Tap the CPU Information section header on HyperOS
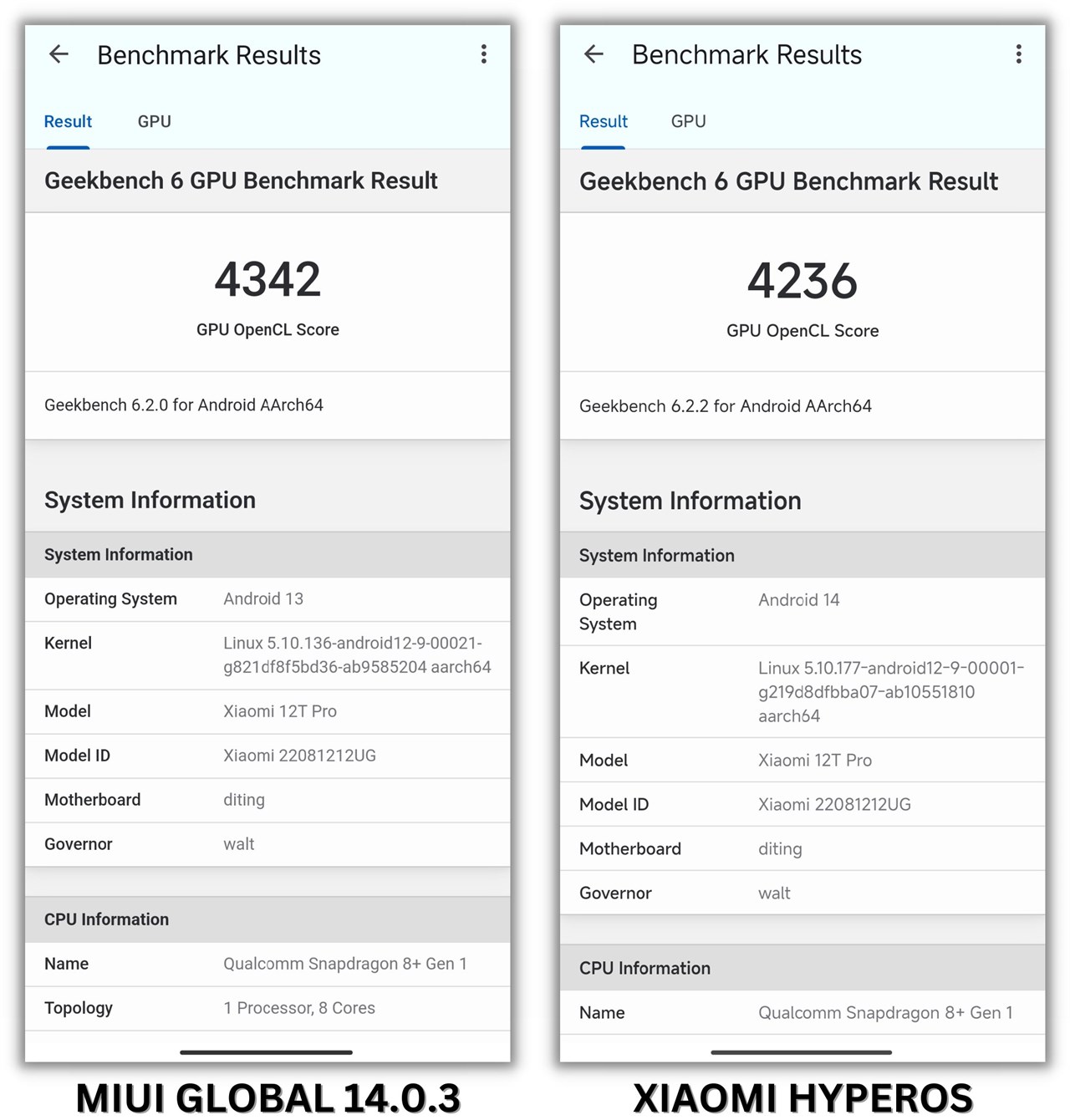Viewport: 1070px width, 1120px height. pos(645,968)
